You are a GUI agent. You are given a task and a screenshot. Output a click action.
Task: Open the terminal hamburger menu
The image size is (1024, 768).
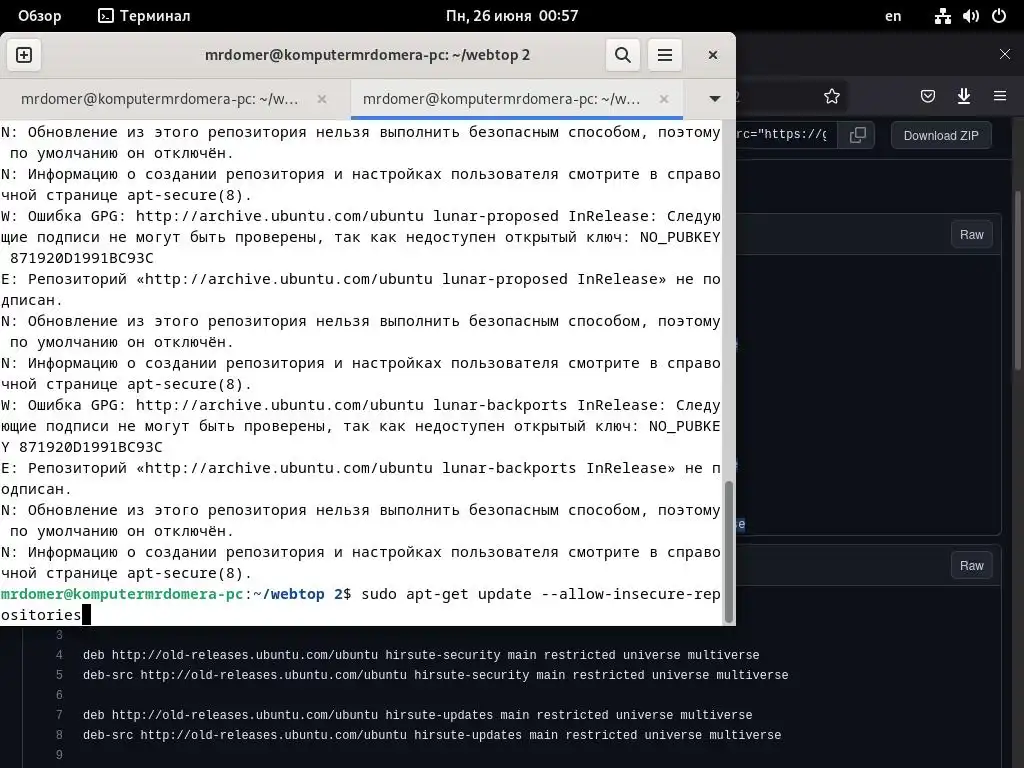(x=665, y=55)
